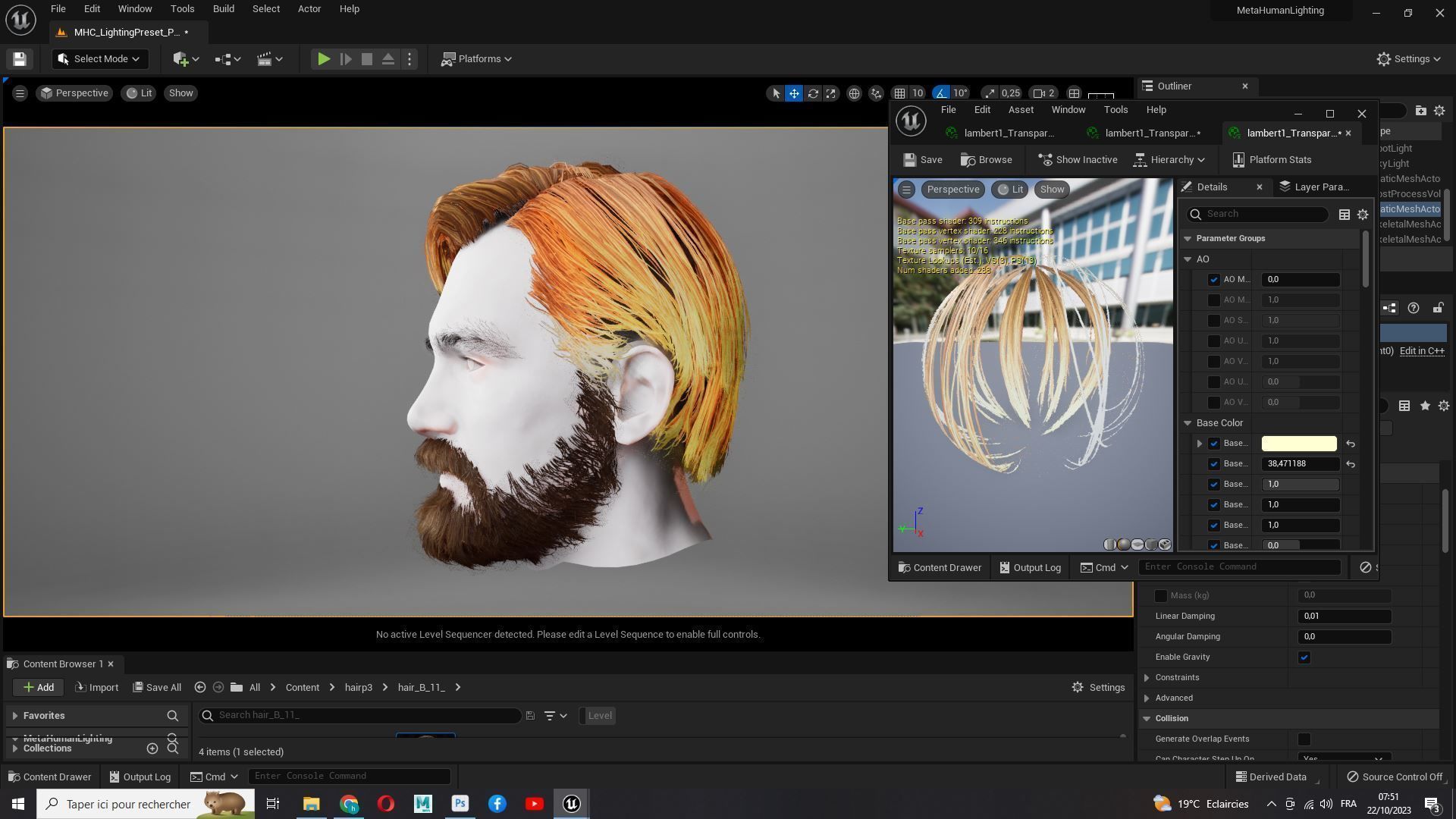Open the Platforms dropdown
This screenshot has height=819, width=1456.
[x=477, y=59]
